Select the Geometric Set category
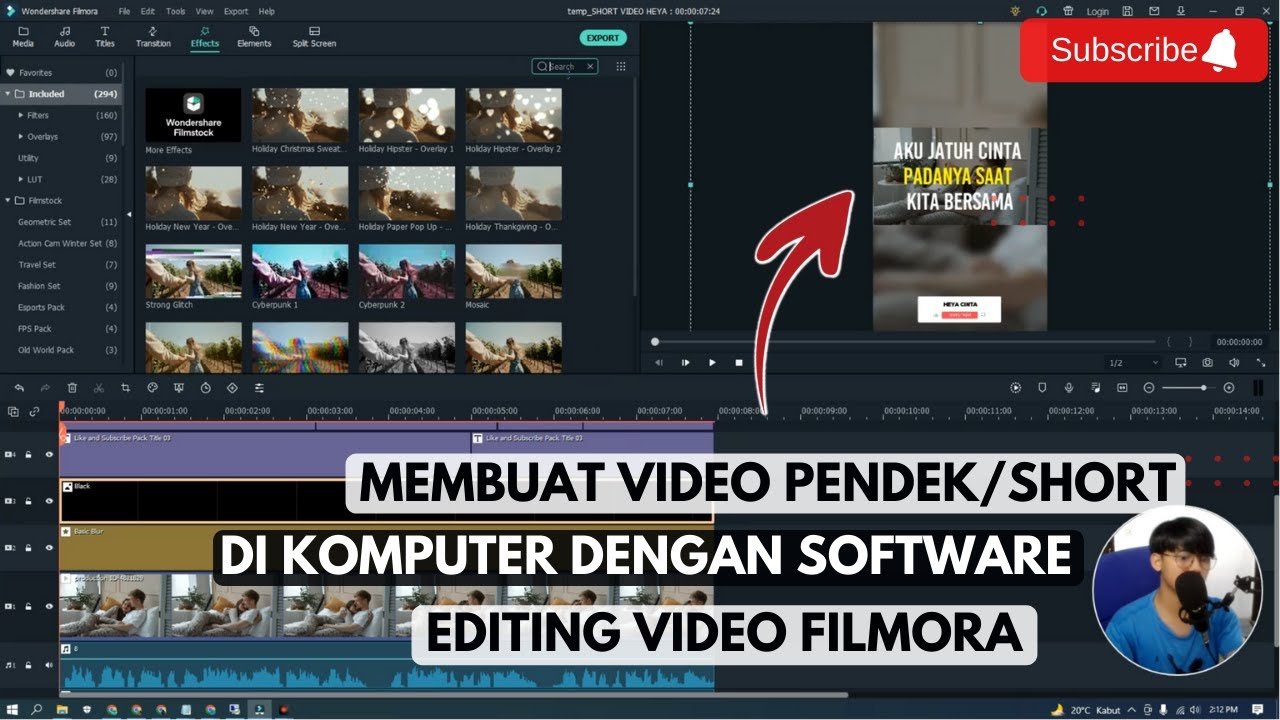The image size is (1280, 720). coord(61,222)
